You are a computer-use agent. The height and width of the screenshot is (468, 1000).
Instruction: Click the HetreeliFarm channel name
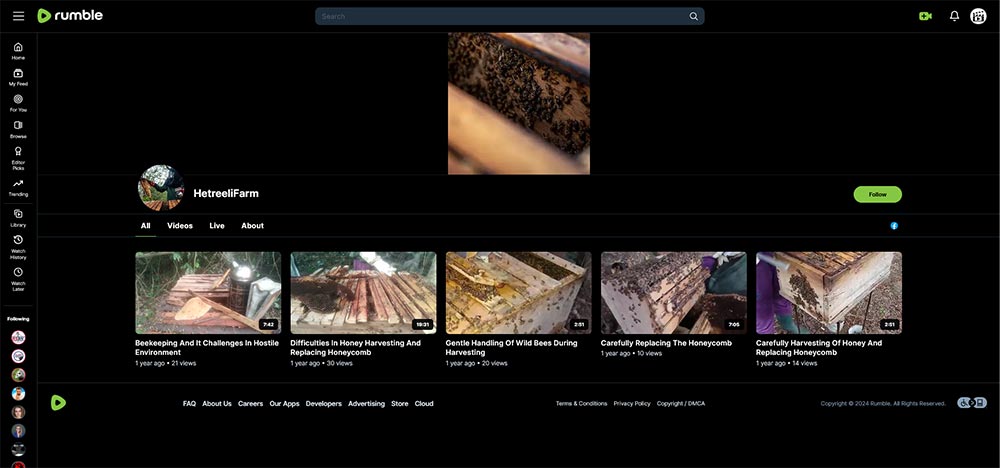click(x=226, y=193)
